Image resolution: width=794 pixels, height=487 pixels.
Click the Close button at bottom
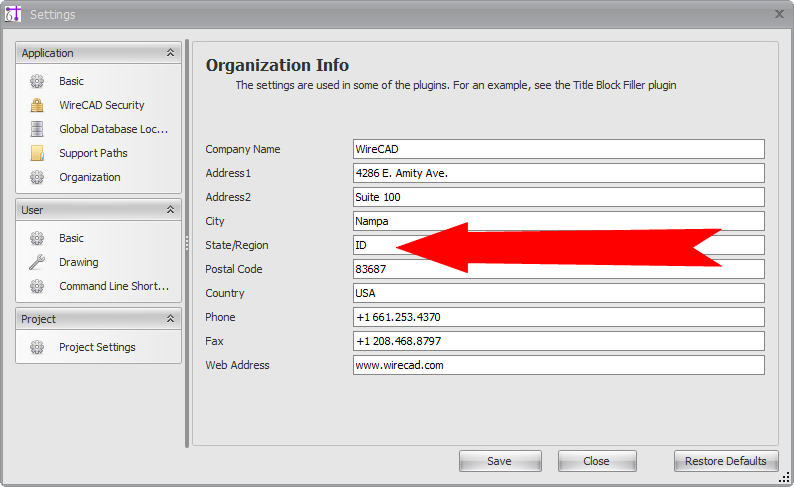pos(597,461)
